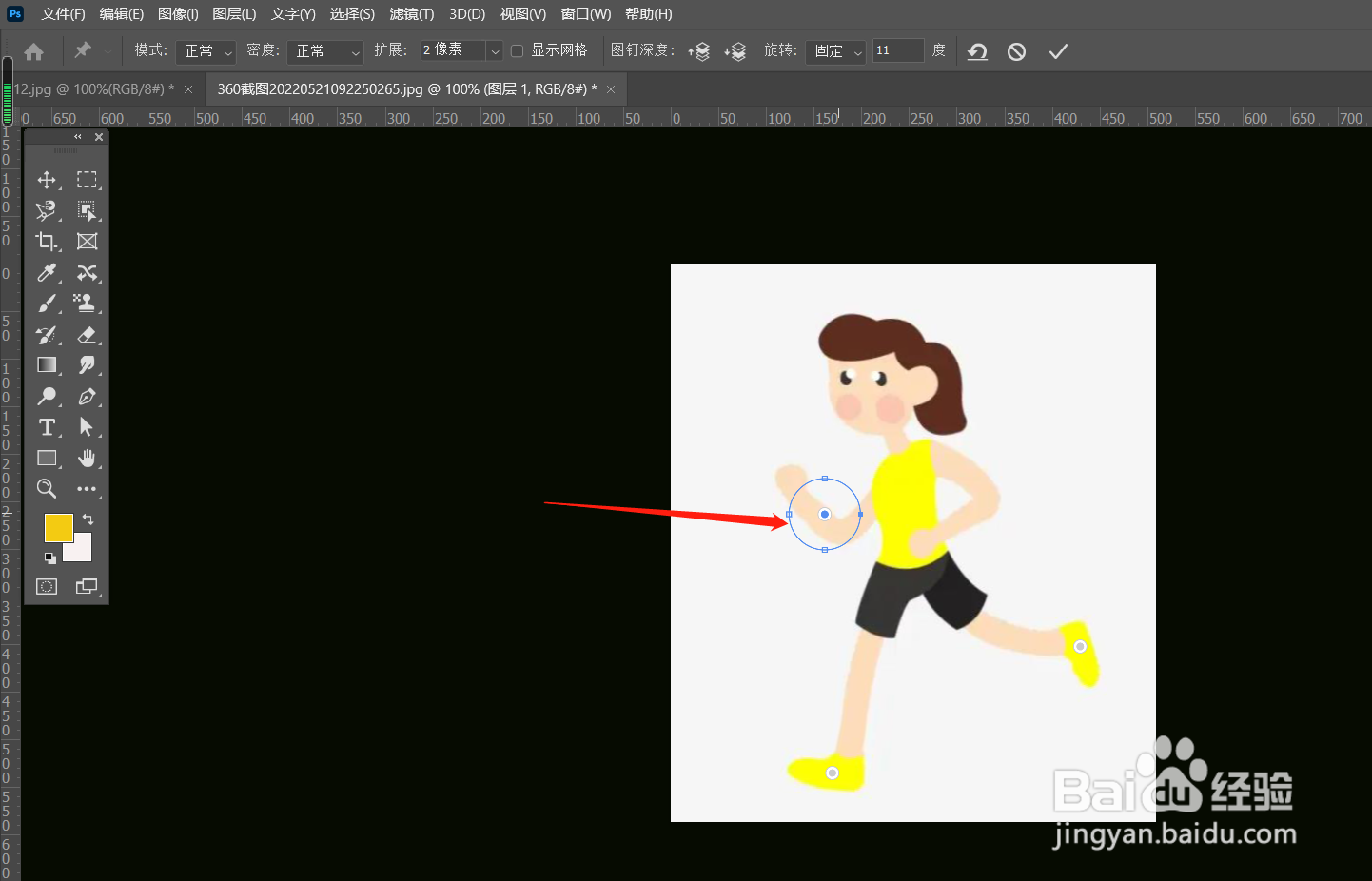The image size is (1372, 881).
Task: Select the Brush tool
Action: click(47, 303)
